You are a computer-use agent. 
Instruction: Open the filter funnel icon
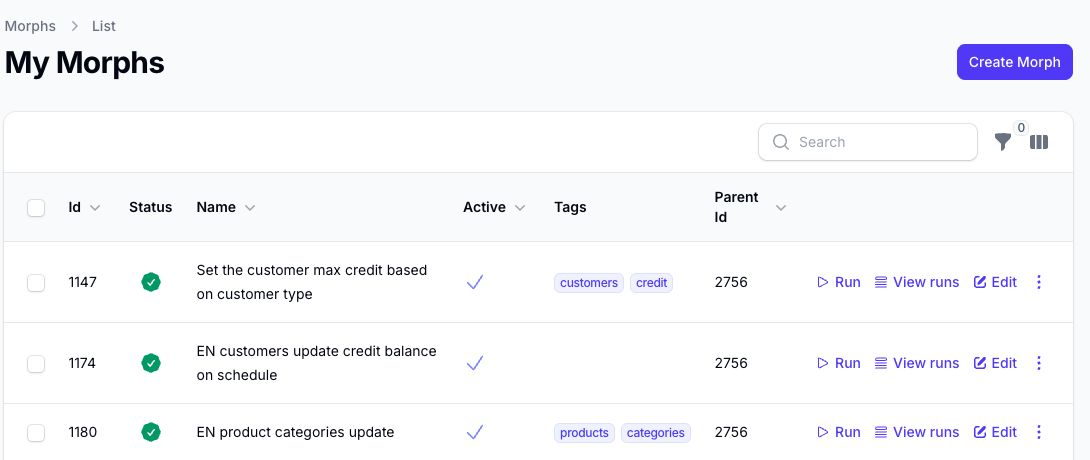[x=1002, y=142]
